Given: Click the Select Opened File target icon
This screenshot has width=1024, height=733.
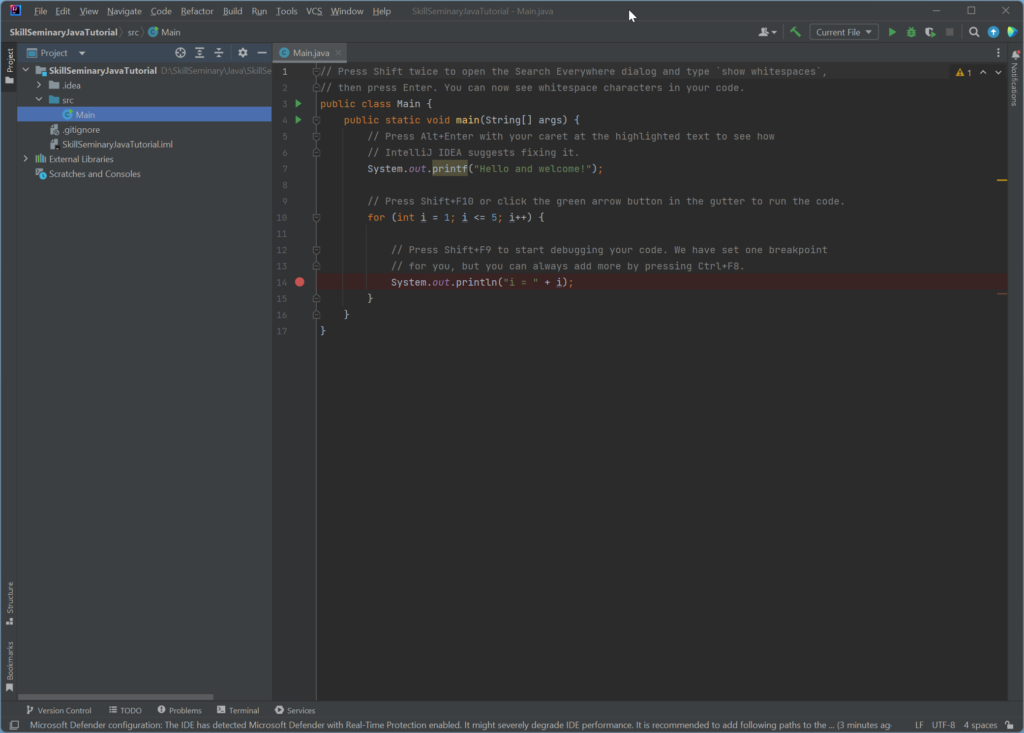Looking at the screenshot, I should (x=180, y=53).
